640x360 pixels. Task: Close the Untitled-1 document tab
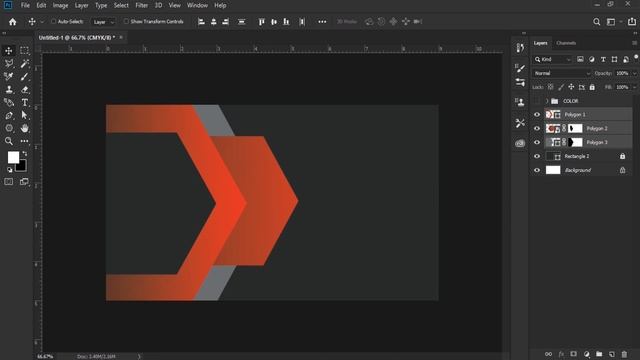[x=121, y=38]
